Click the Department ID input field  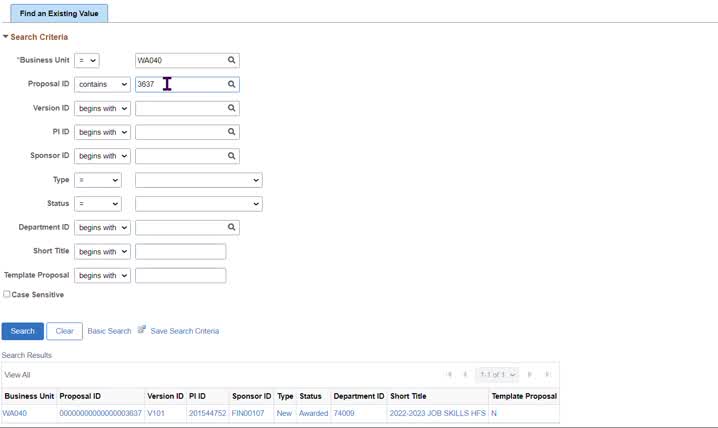coord(187,228)
